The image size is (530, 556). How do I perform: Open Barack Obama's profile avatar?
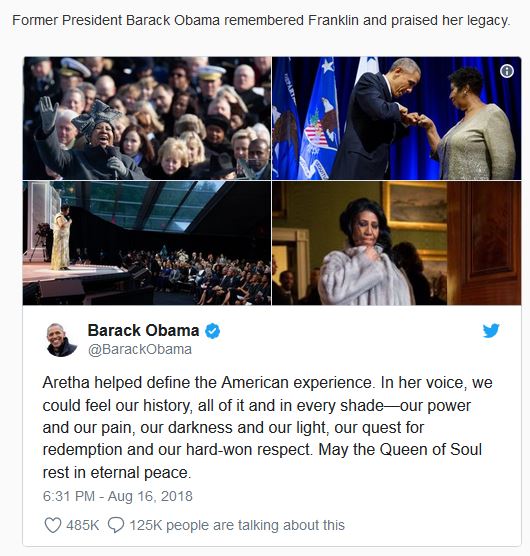click(x=61, y=339)
